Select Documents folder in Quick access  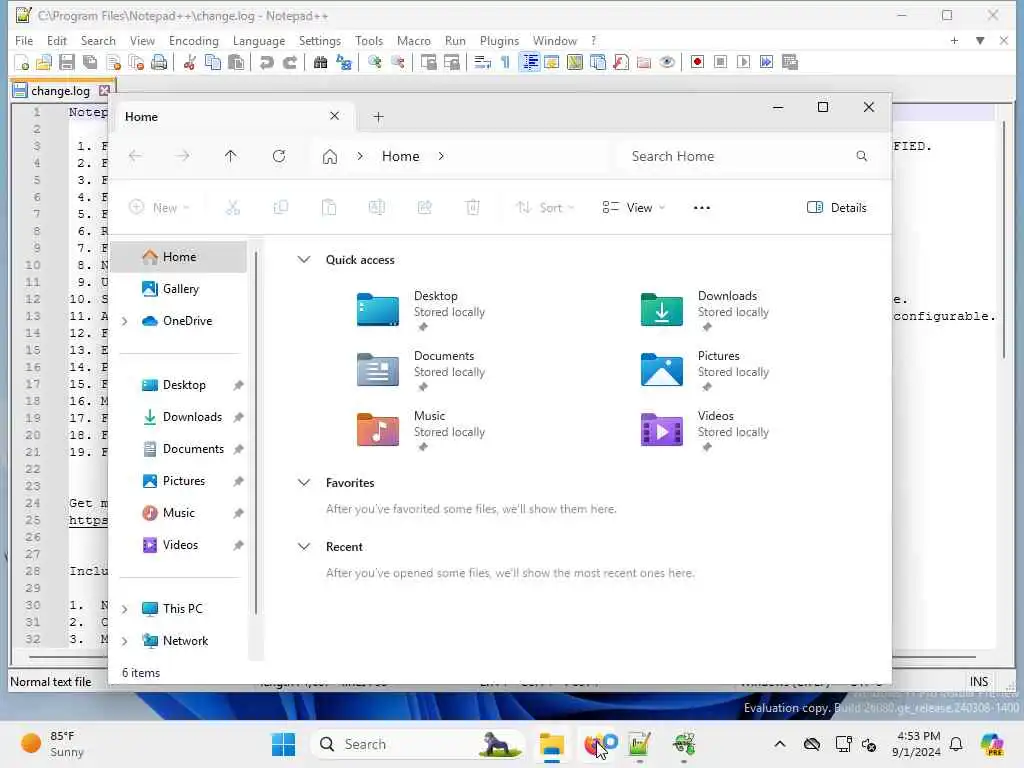421,370
